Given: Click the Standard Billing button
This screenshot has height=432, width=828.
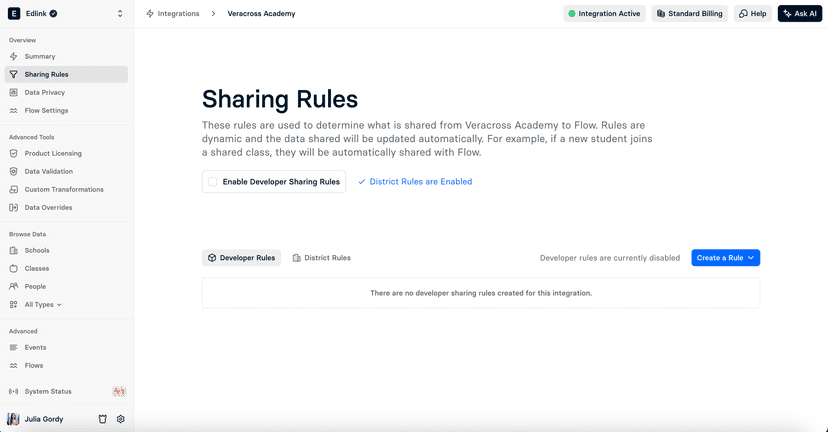Looking at the screenshot, I should tap(689, 14).
